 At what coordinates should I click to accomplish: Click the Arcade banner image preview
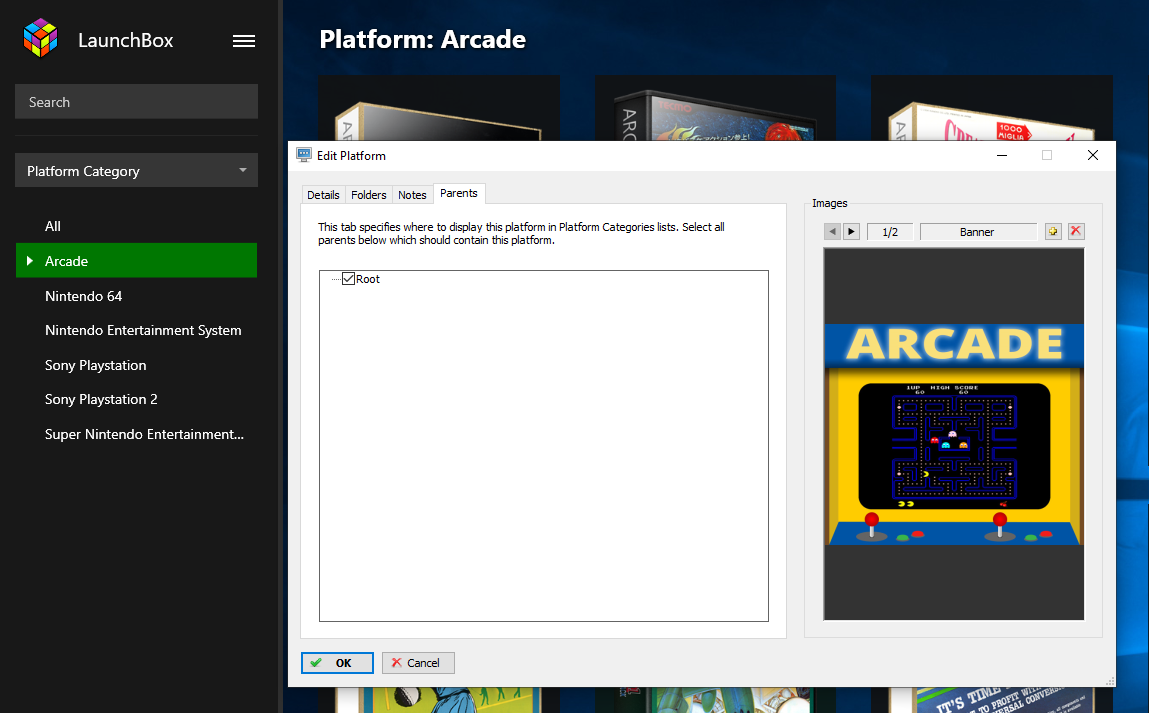point(954,434)
